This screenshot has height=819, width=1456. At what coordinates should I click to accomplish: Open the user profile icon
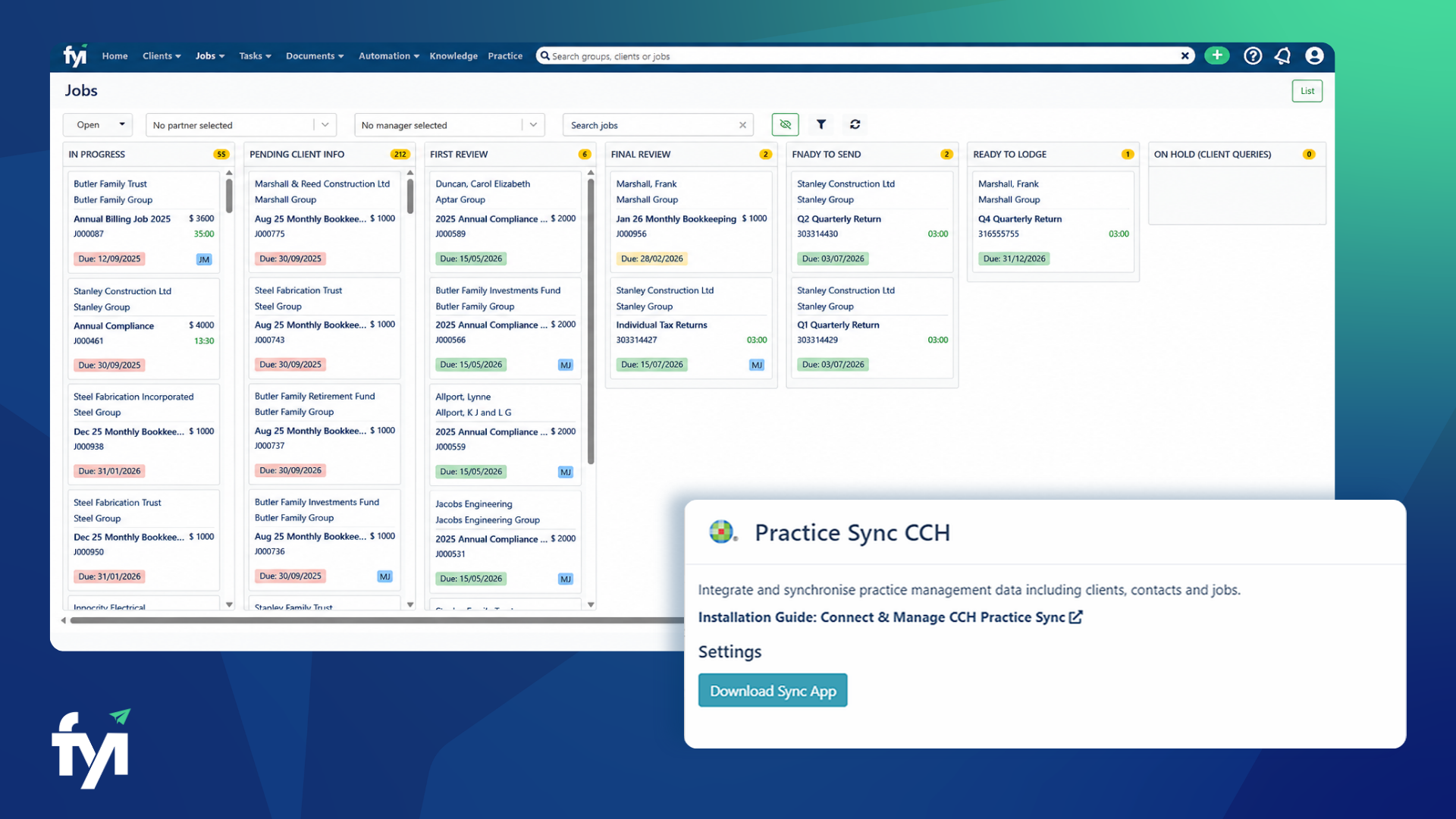coord(1314,55)
